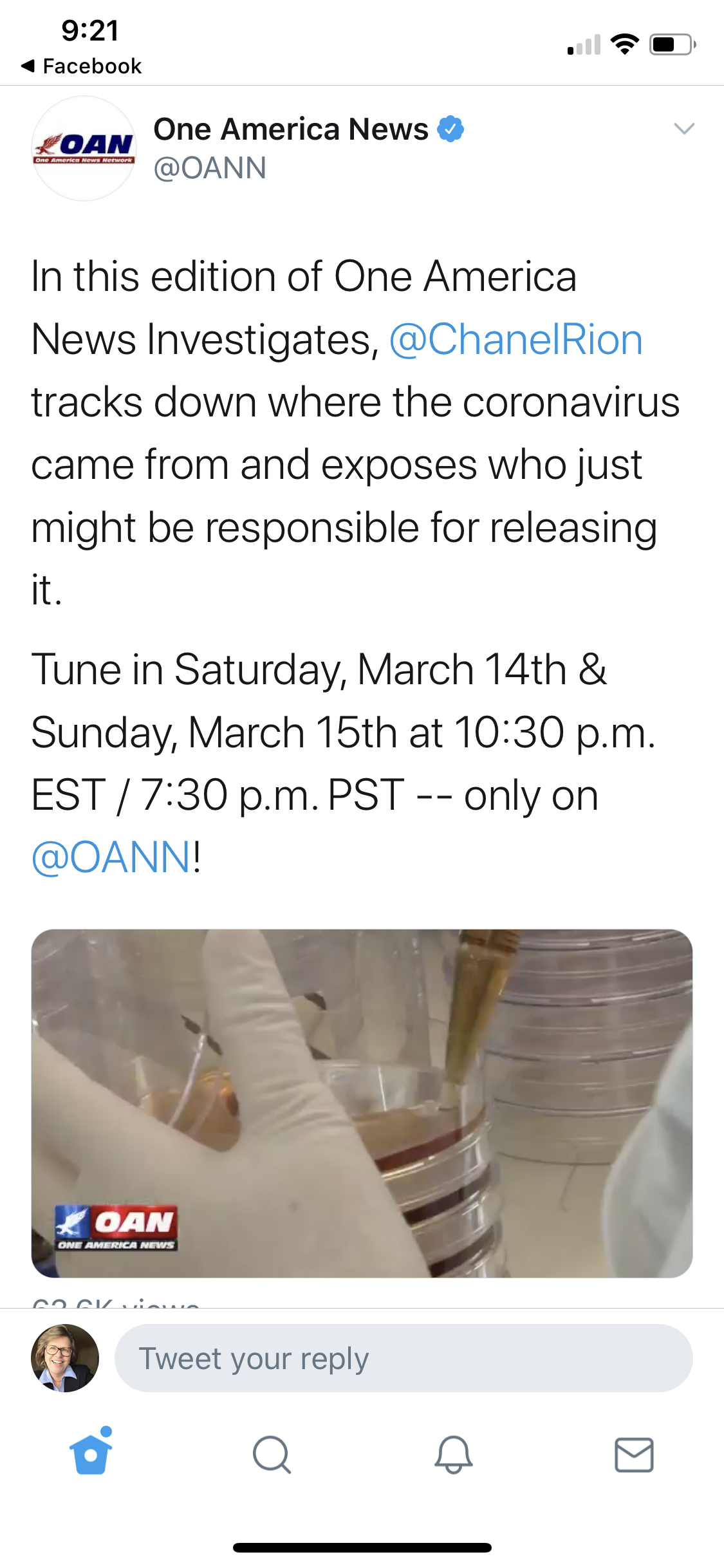Tap the @OANN handle under the account name
Viewport: 724px width, 1568px height.
coord(210,169)
